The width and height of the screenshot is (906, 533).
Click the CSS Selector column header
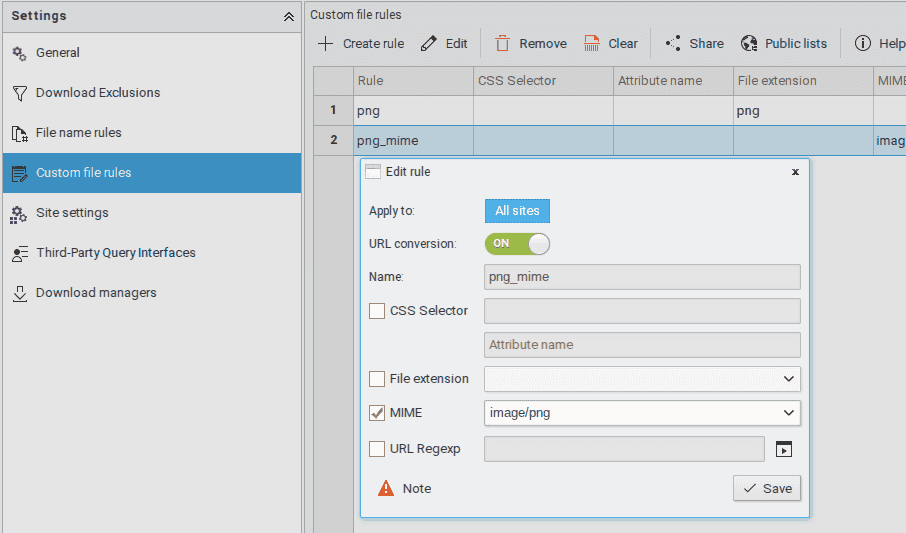click(x=543, y=81)
